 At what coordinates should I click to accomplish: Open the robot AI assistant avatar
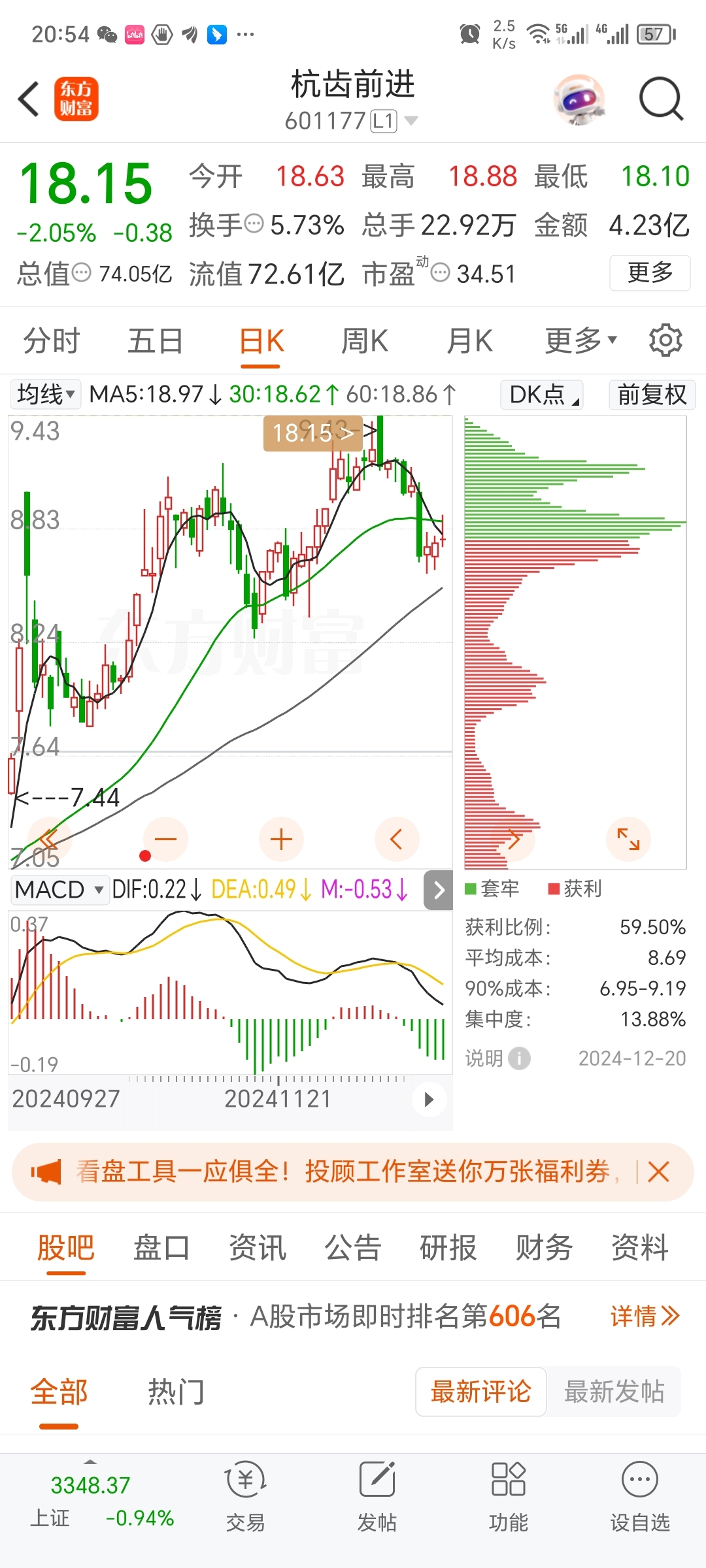(579, 99)
